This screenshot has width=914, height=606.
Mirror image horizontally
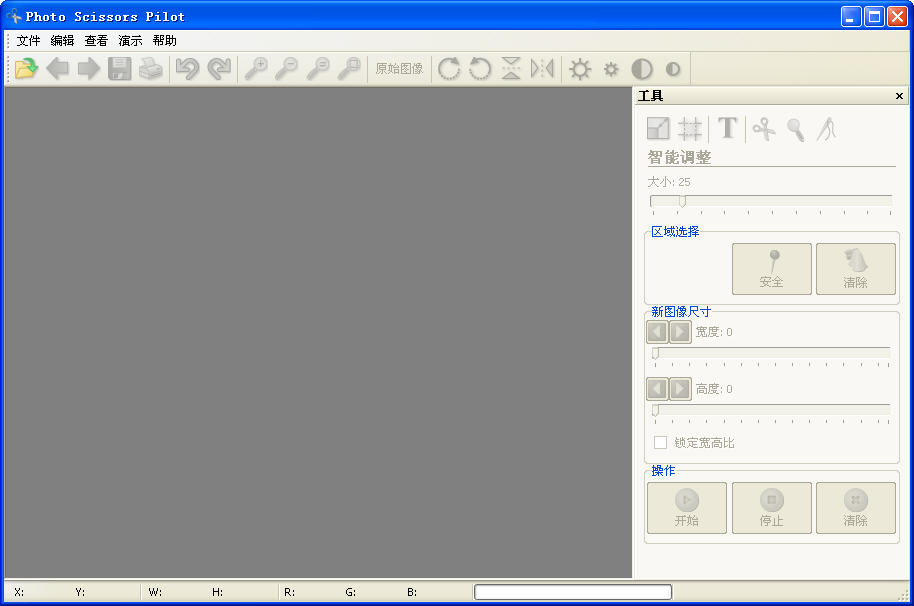542,69
